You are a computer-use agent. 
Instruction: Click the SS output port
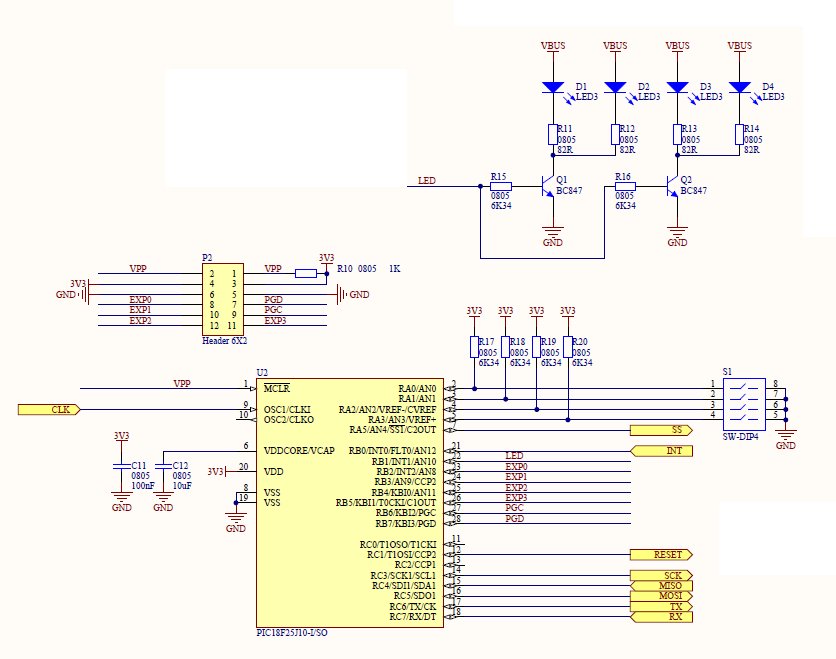click(661, 430)
